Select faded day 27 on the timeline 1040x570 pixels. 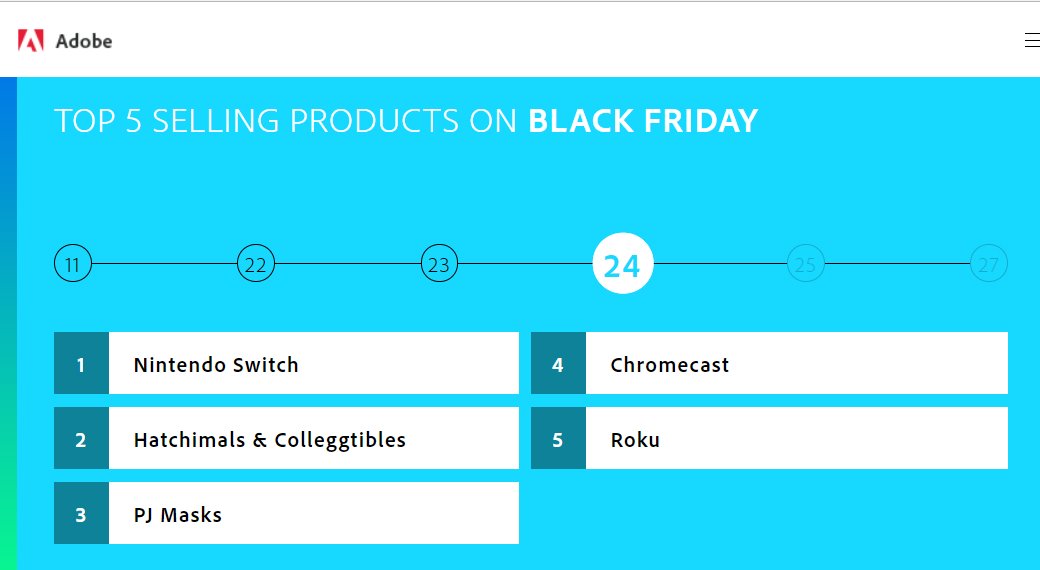pos(989,263)
